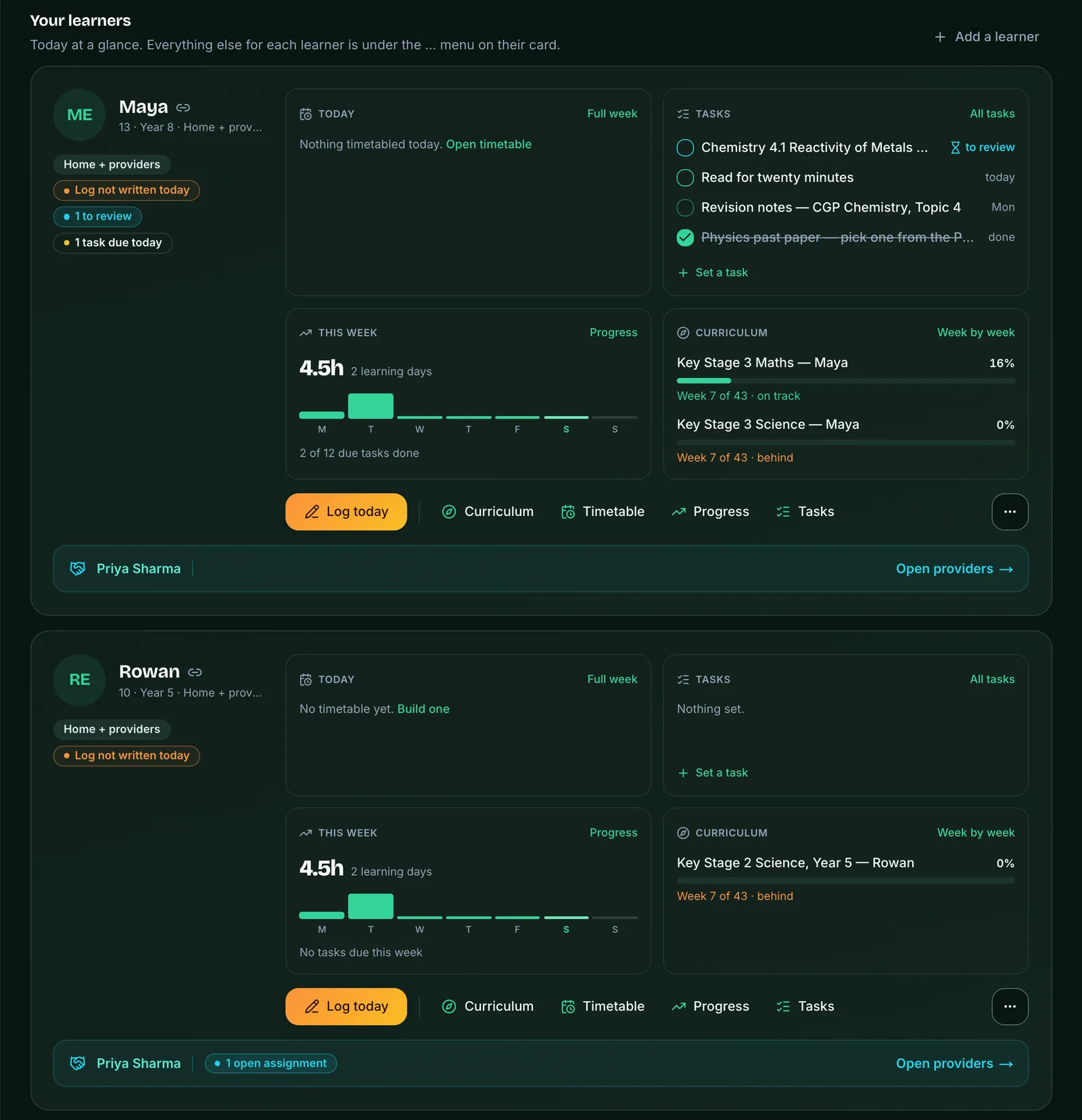Click Week by week in Rowan's Curriculum panel
Viewport: 1082px width, 1120px height.
tap(976, 833)
